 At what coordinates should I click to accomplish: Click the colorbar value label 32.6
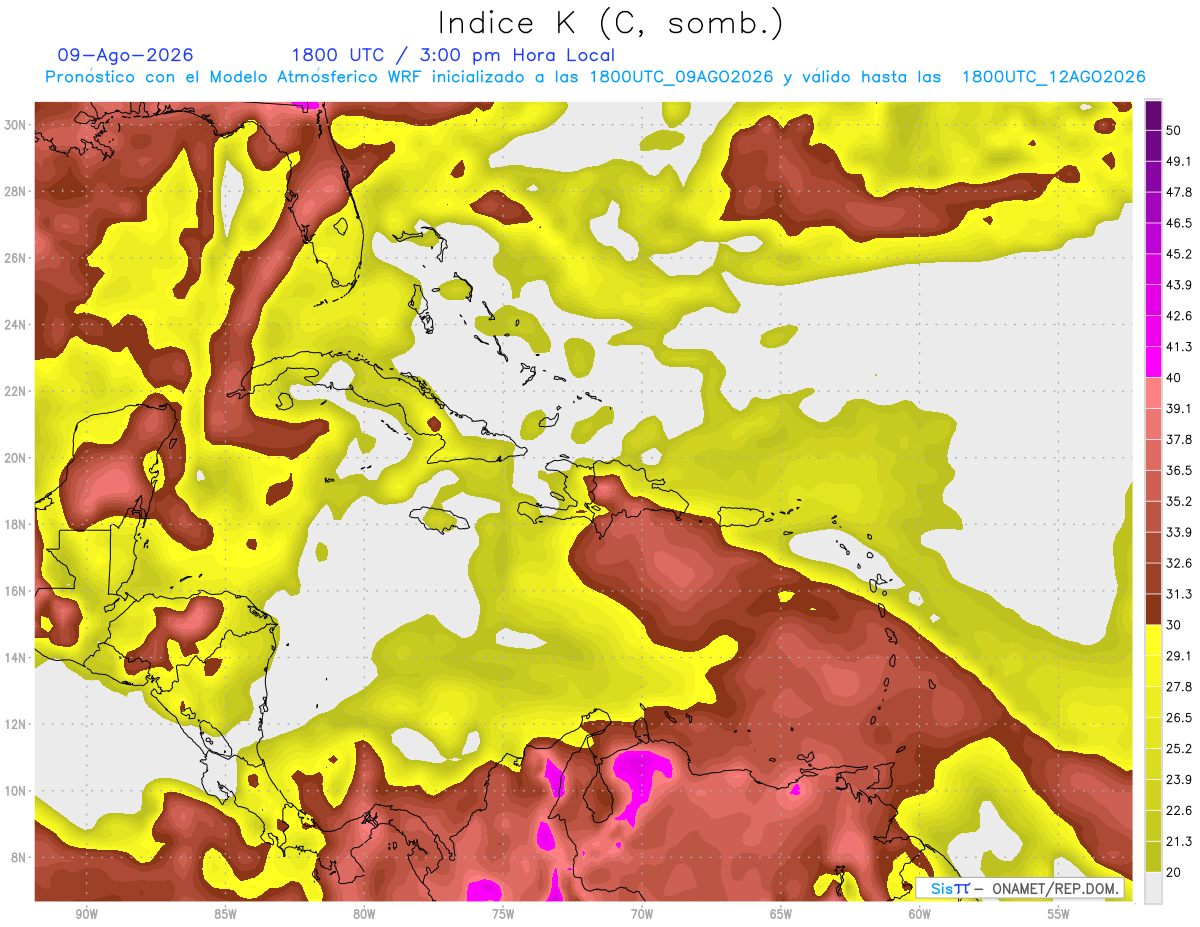(1179, 564)
